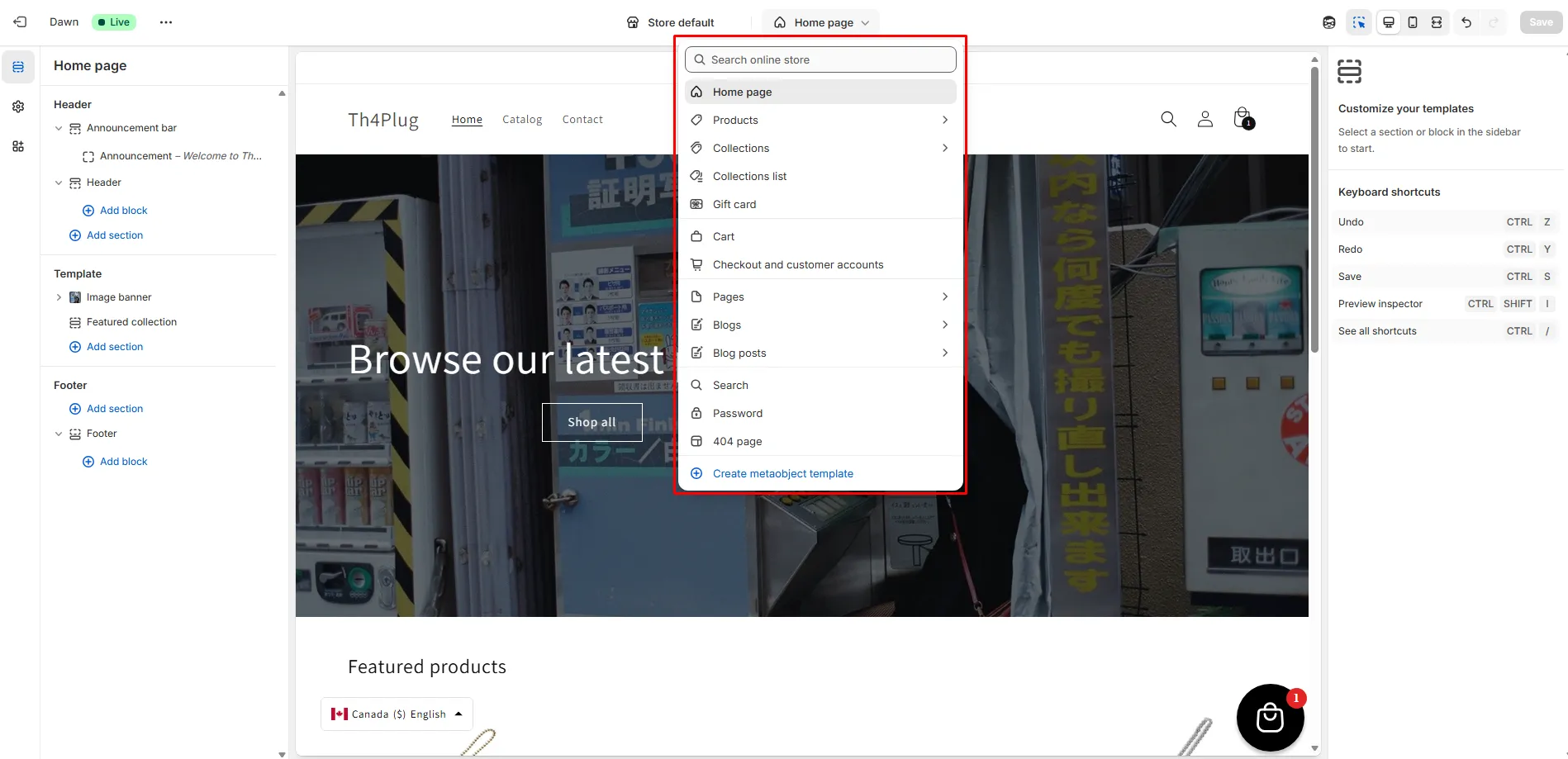Expand the Image banner section
The height and width of the screenshot is (759, 1568).
(59, 297)
